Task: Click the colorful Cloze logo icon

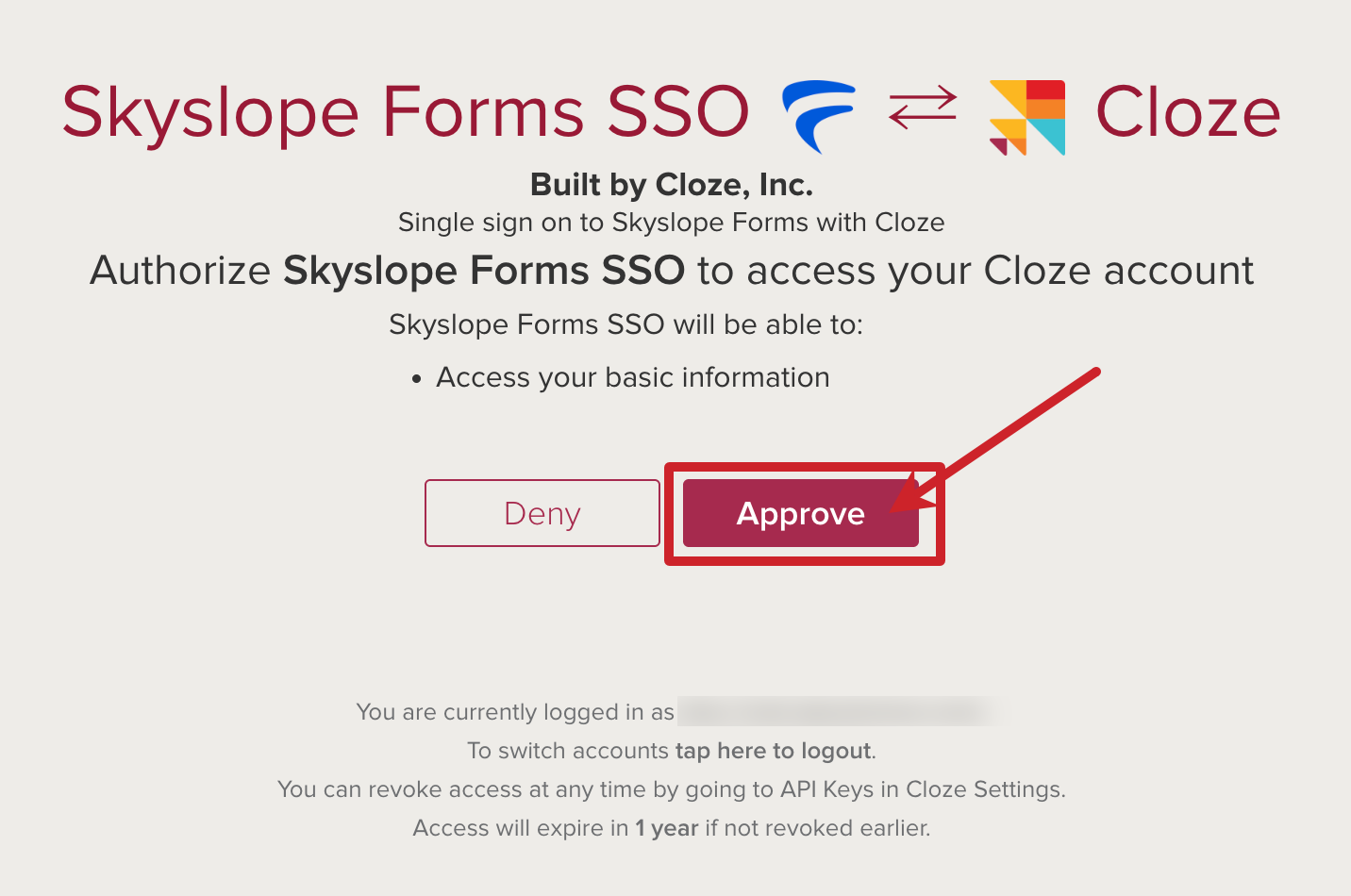Action: [x=1027, y=113]
